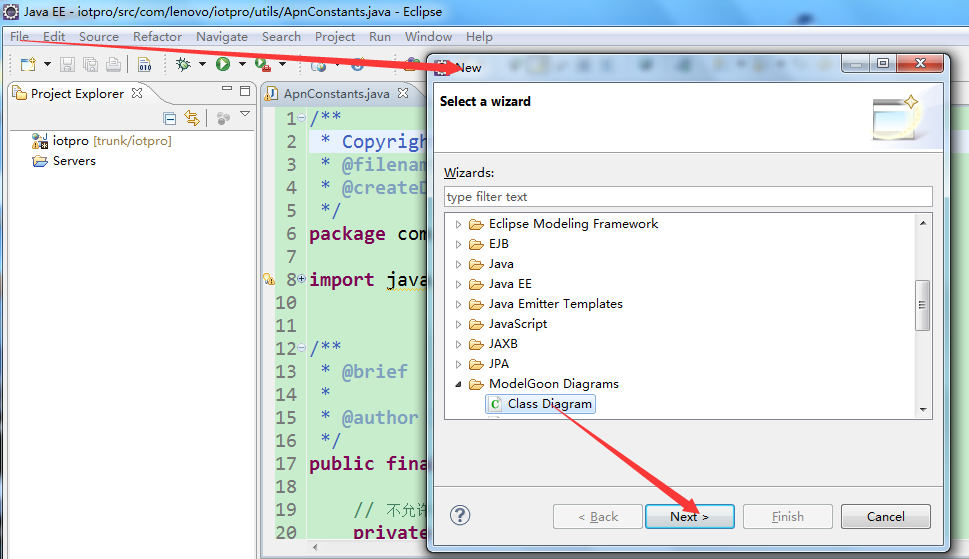Open the Refactor menu
Screen dimensions: 969x559
tap(157, 36)
